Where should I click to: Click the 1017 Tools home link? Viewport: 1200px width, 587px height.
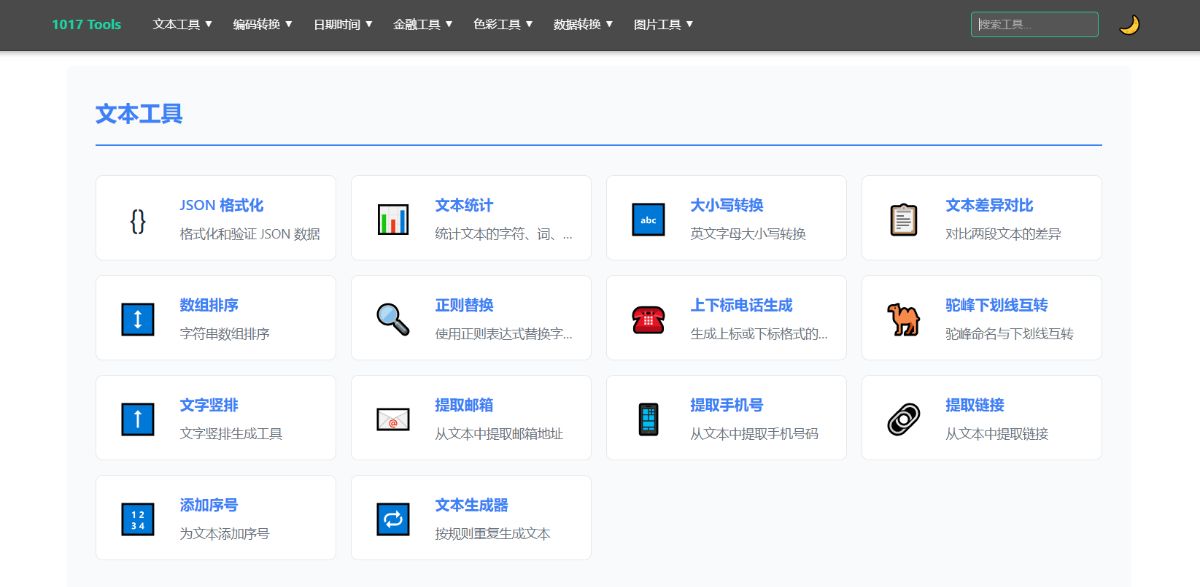(x=86, y=23)
